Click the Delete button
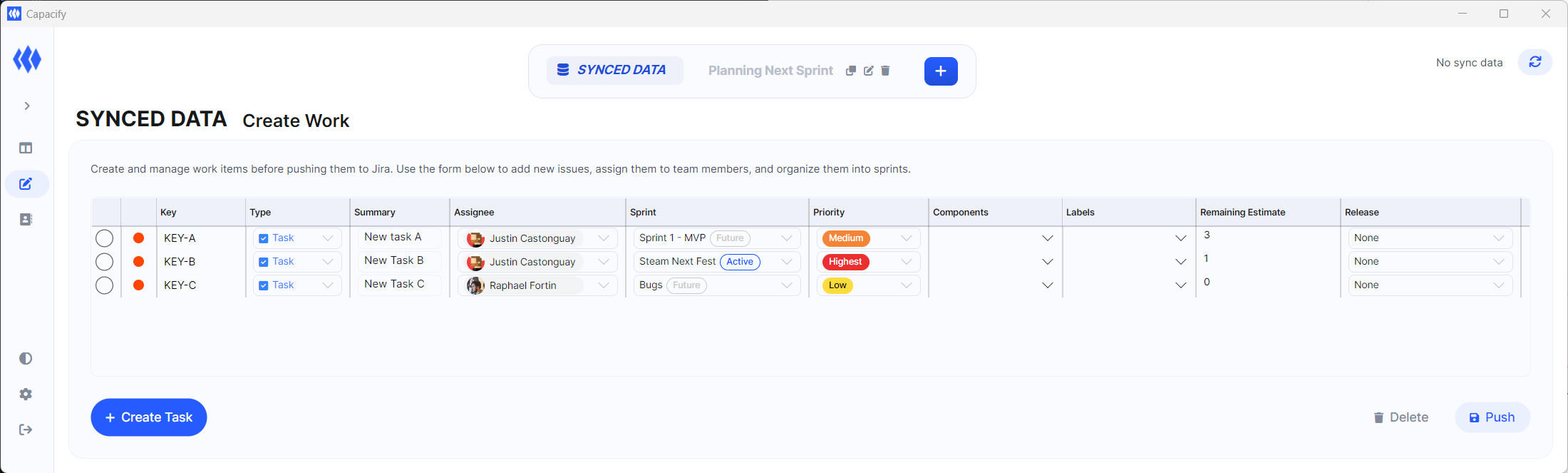Screen dimensions: 1568x473 (1401, 417)
